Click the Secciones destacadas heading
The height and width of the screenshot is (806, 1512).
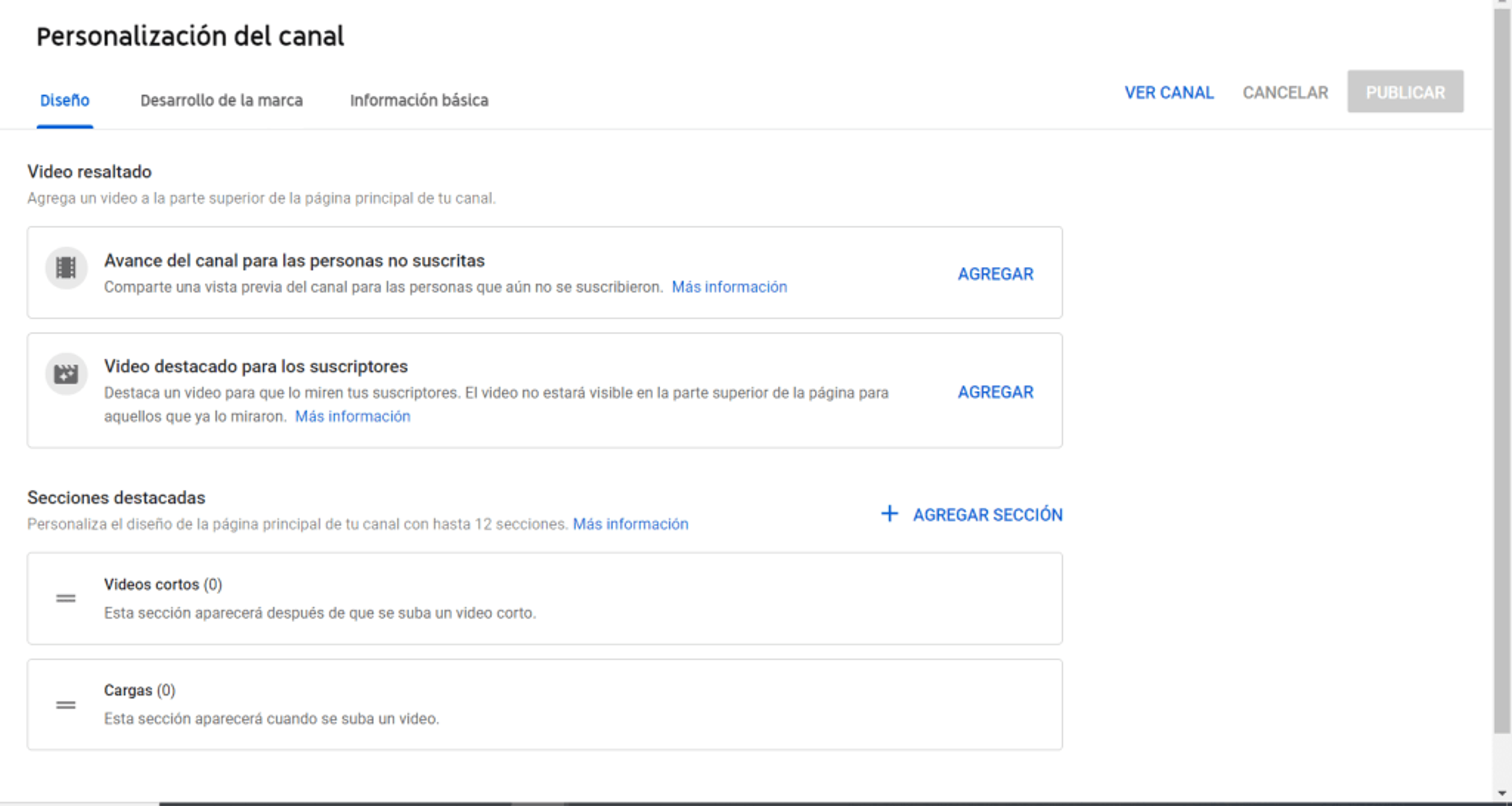point(116,497)
